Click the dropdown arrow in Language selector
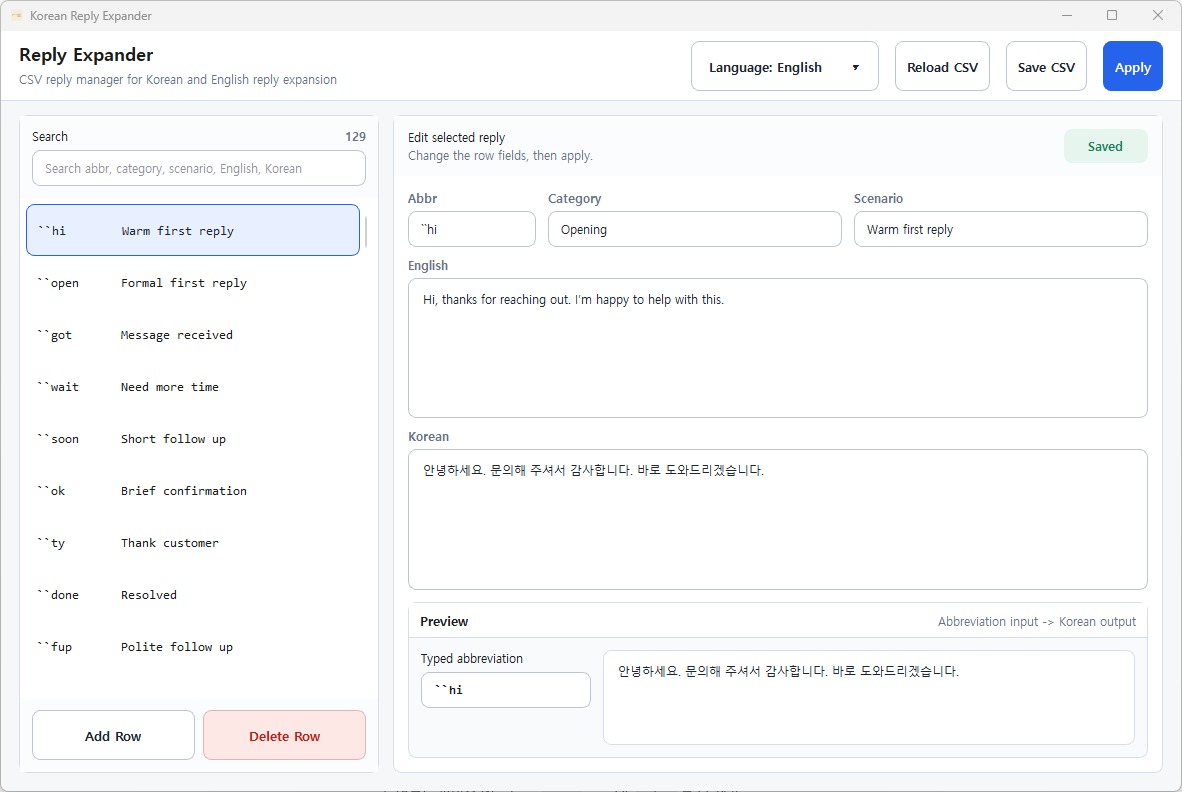 [856, 67]
